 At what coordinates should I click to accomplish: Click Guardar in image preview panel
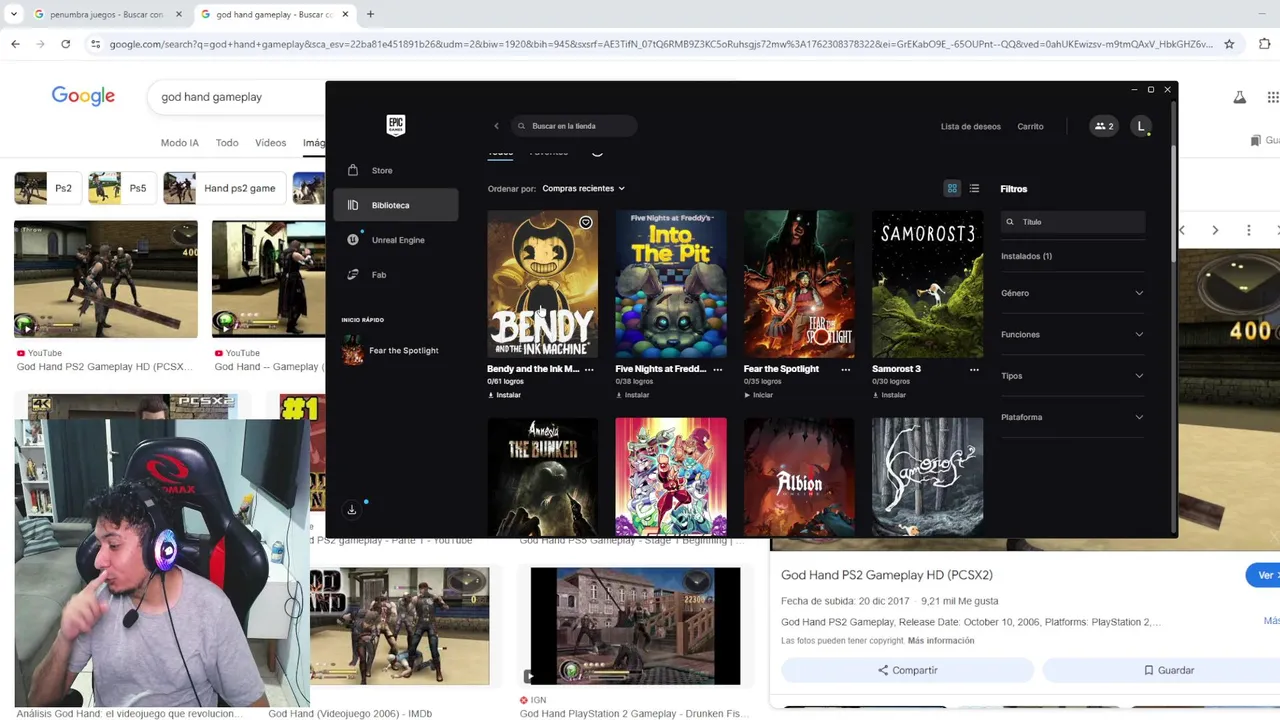point(1168,670)
